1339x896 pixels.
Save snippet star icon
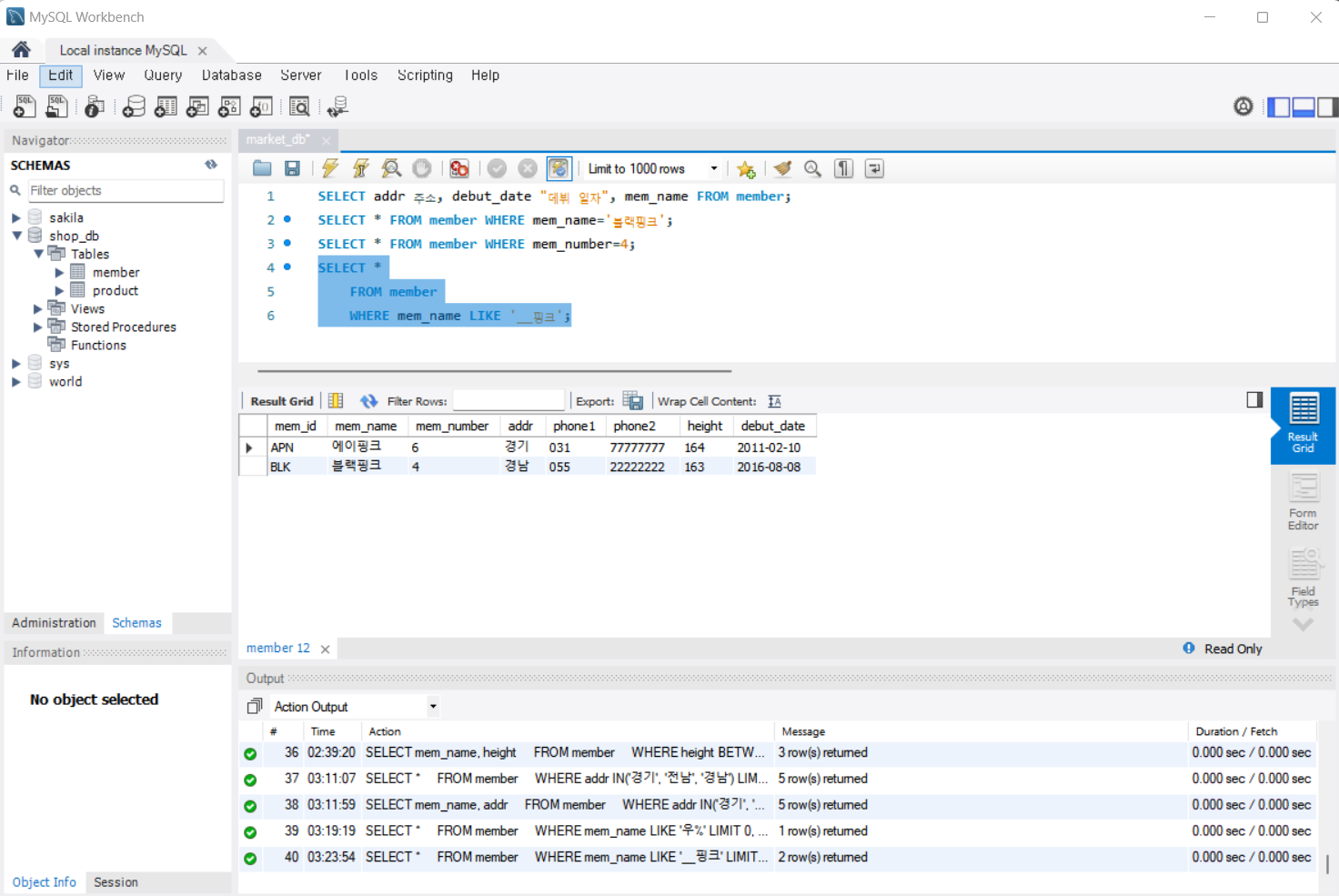point(746,168)
